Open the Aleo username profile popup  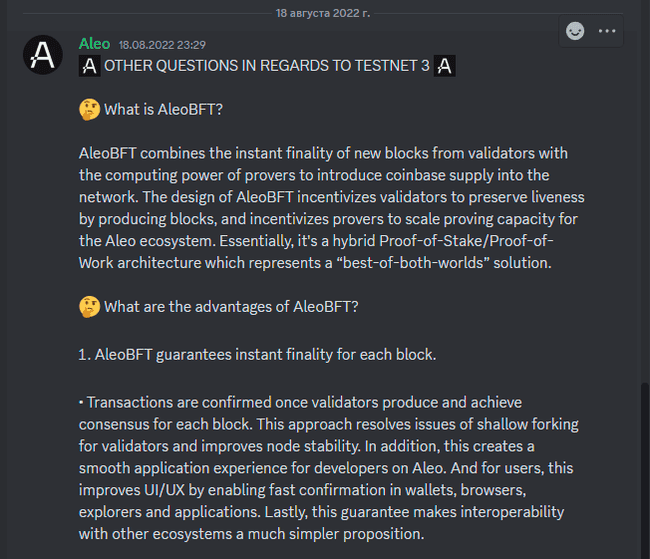click(x=94, y=44)
